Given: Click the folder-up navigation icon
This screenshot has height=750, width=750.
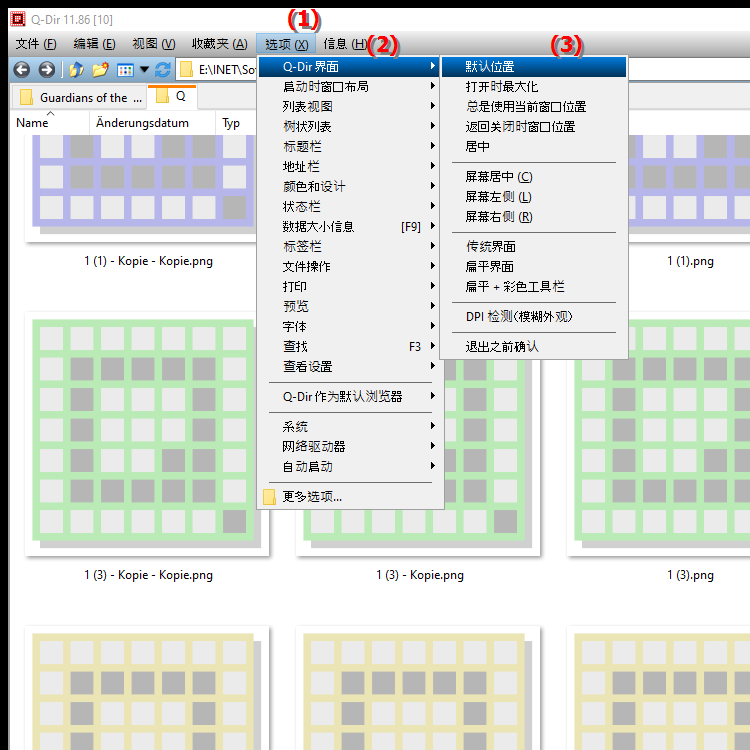Looking at the screenshot, I should click(x=76, y=70).
